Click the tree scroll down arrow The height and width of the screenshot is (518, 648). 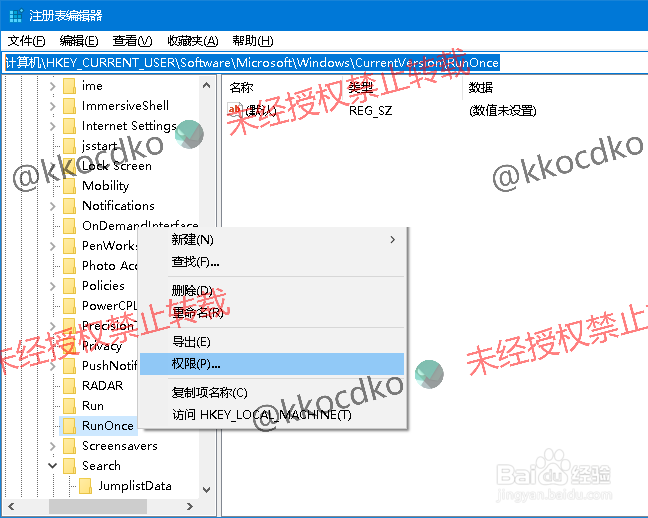coord(207,490)
